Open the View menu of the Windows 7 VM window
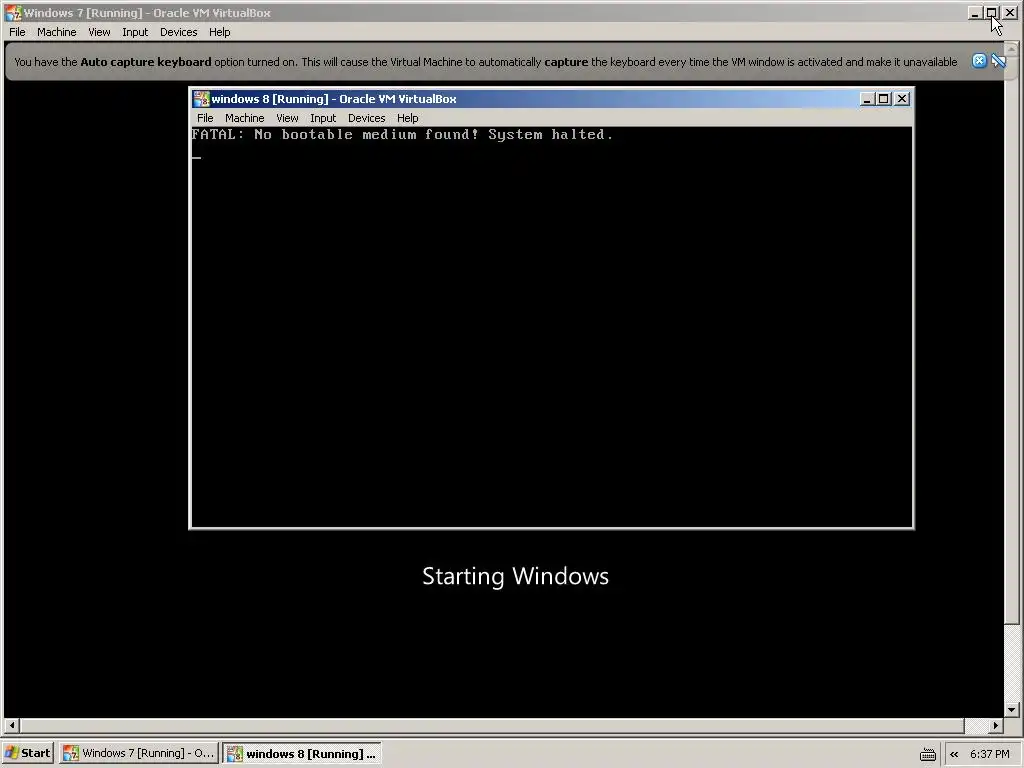1024x768 pixels. click(99, 32)
